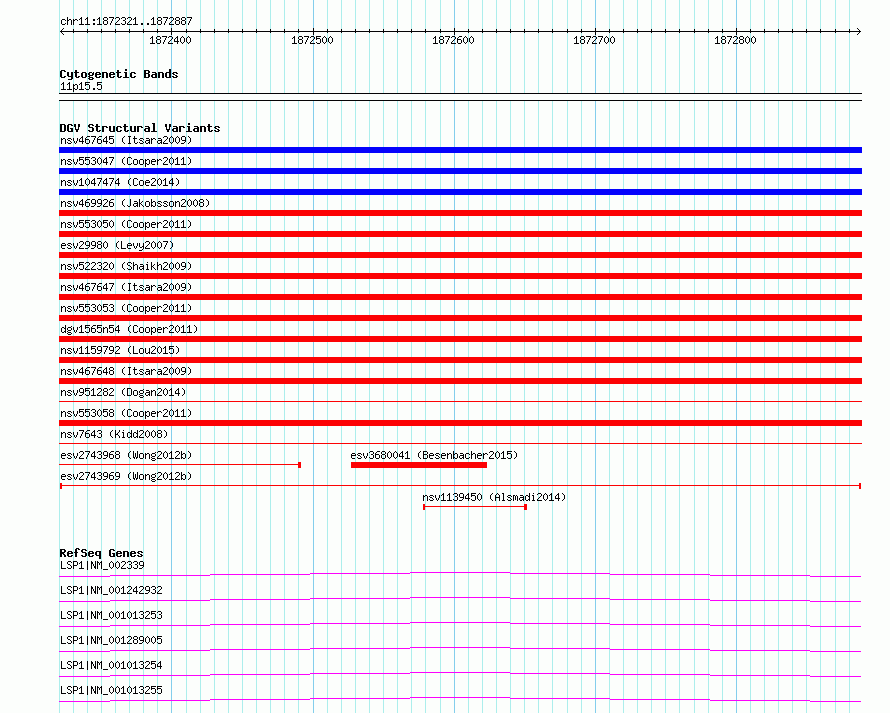The width and height of the screenshot is (890, 713).
Task: Open the Cytogenetic Bands track heading
Action: (119, 74)
